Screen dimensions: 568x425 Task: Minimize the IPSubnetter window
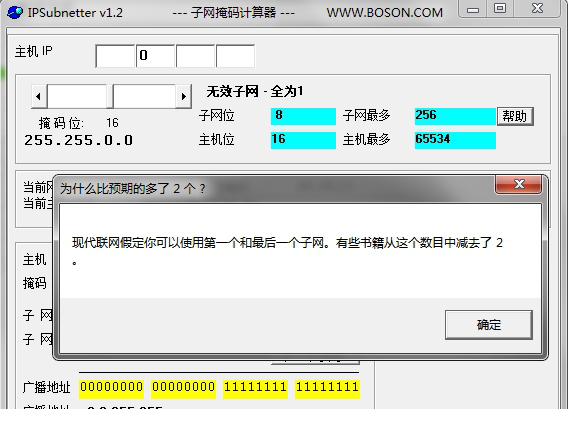tap(472, 9)
